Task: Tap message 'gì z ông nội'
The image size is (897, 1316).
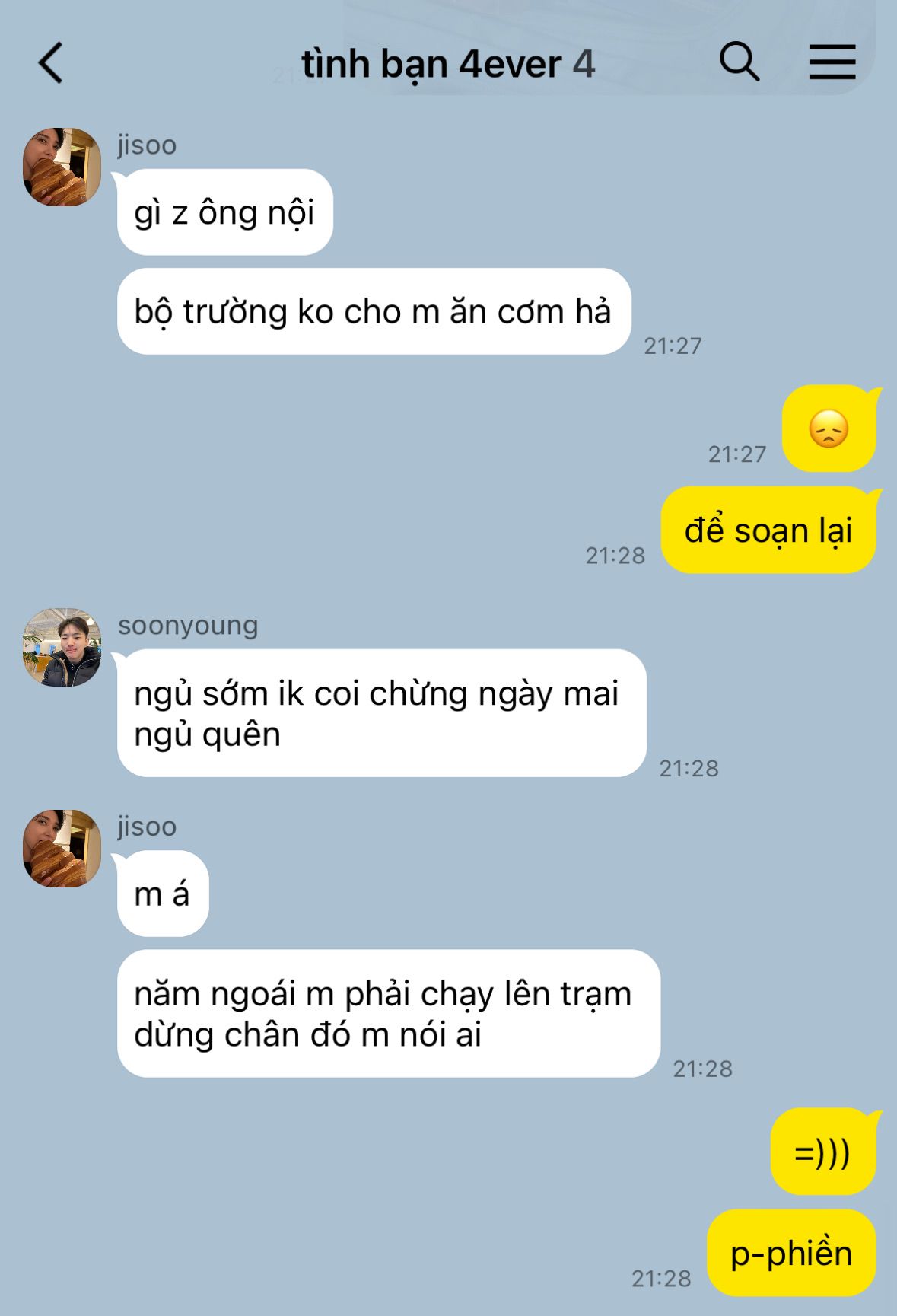Action: click(225, 212)
